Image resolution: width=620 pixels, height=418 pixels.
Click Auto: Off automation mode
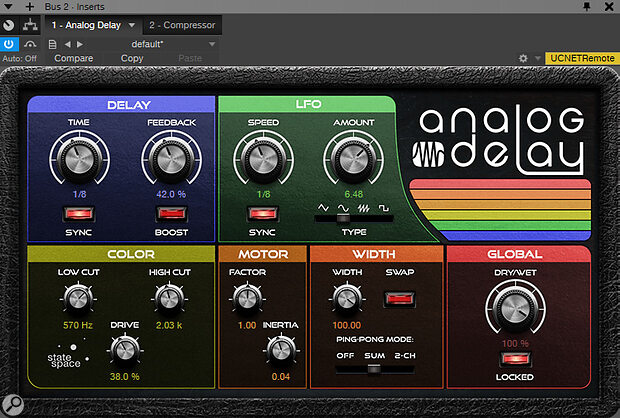click(19, 59)
